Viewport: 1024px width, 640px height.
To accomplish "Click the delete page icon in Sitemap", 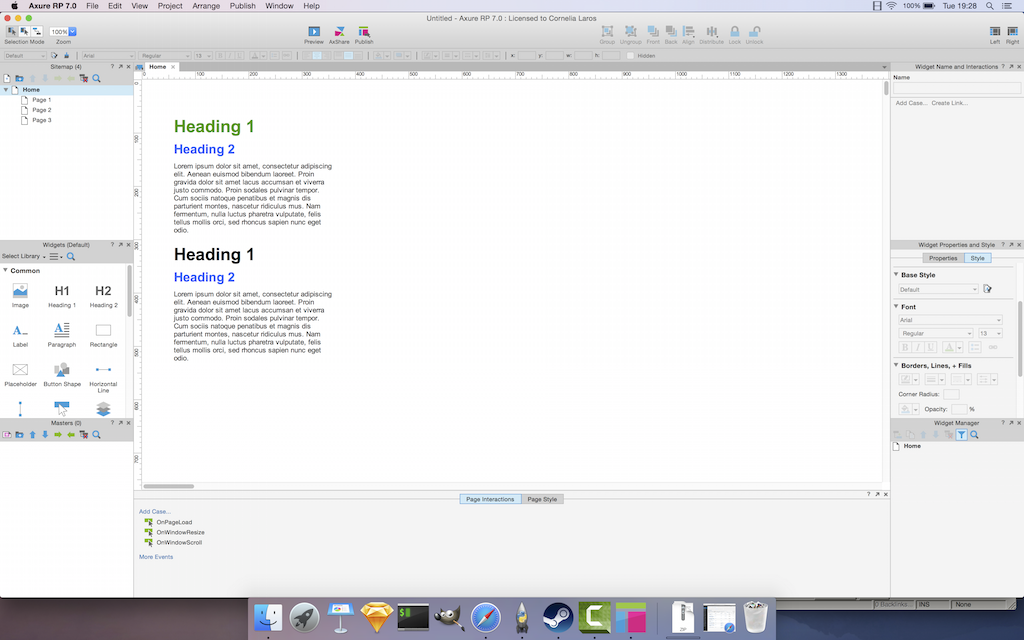I will [84, 78].
